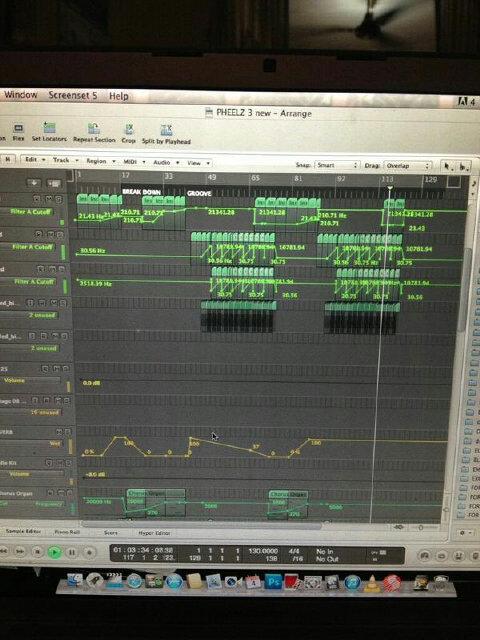
Task: Click the Flex toolbar icon
Action: click(18, 129)
